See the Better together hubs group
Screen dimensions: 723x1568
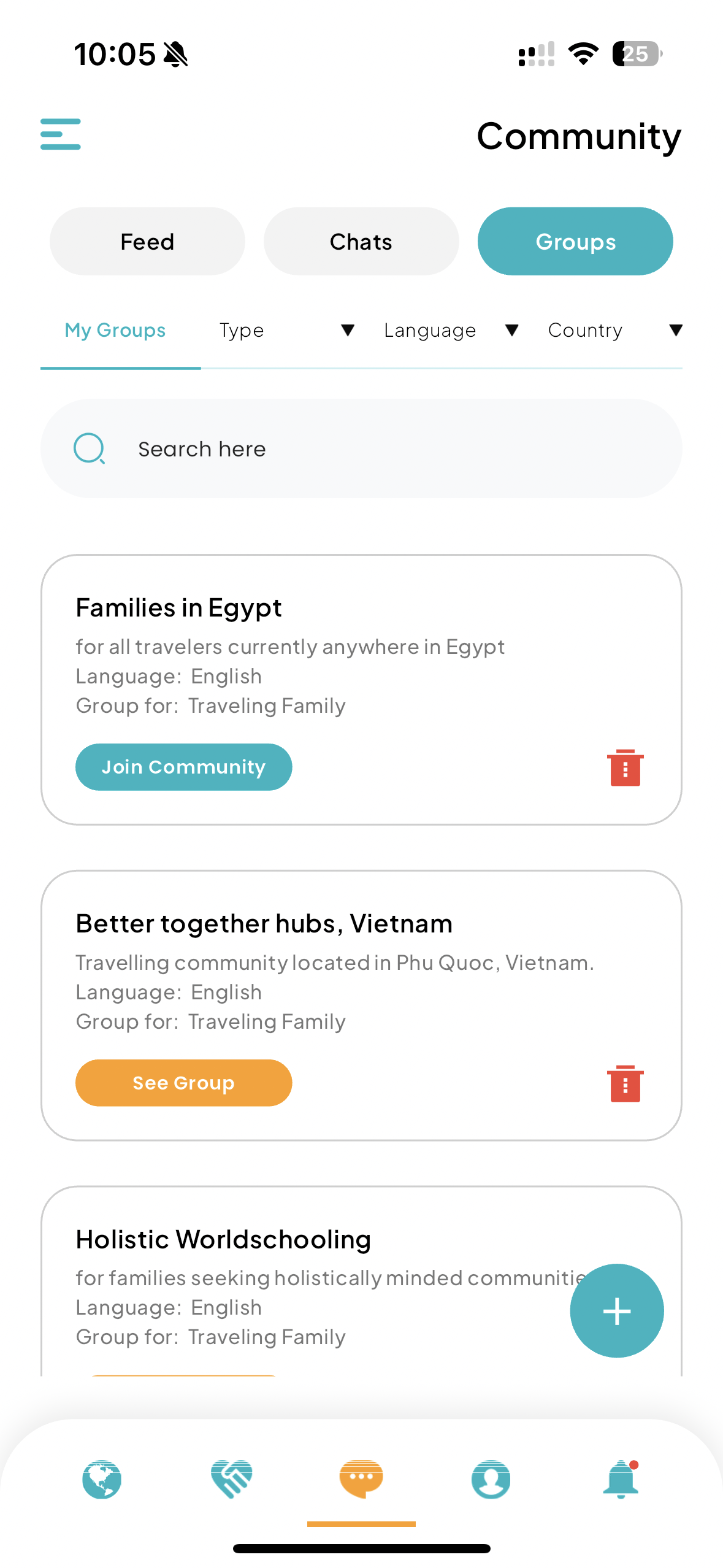coord(183,1083)
